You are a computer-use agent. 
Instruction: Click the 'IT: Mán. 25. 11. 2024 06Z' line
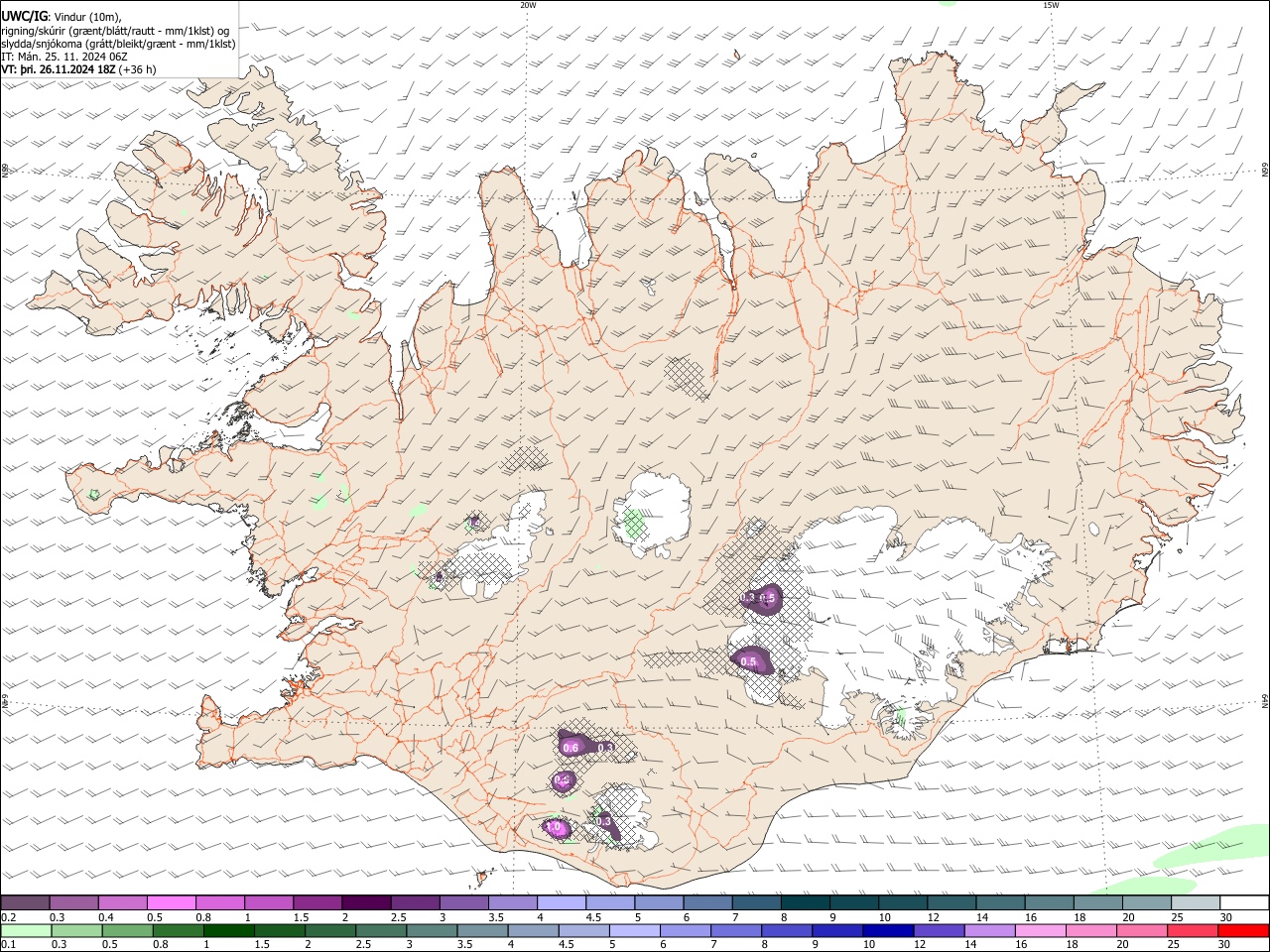point(63,58)
